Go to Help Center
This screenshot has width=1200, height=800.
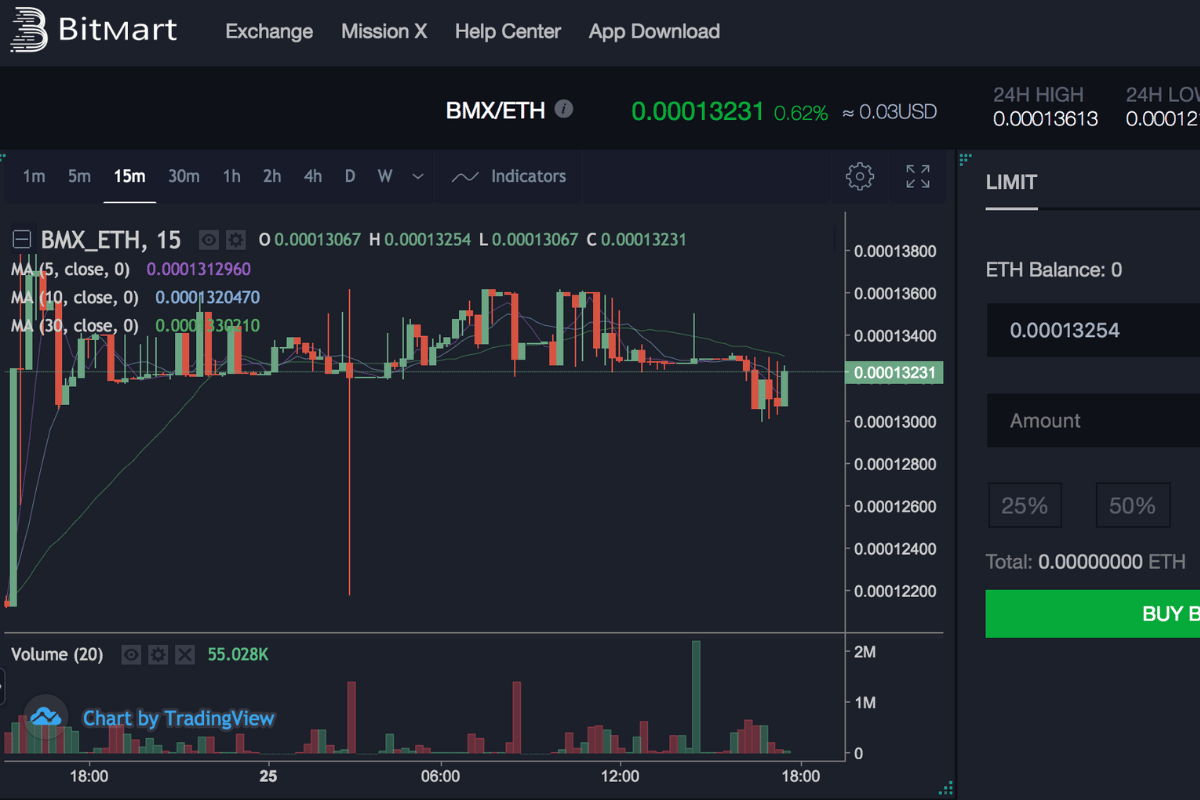pyautogui.click(x=508, y=32)
